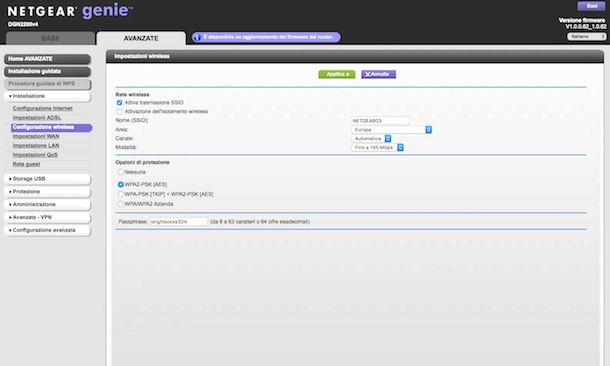Select WPA/WPA2 Azienda radio button
This screenshot has height=366, width=610.
coord(121,204)
